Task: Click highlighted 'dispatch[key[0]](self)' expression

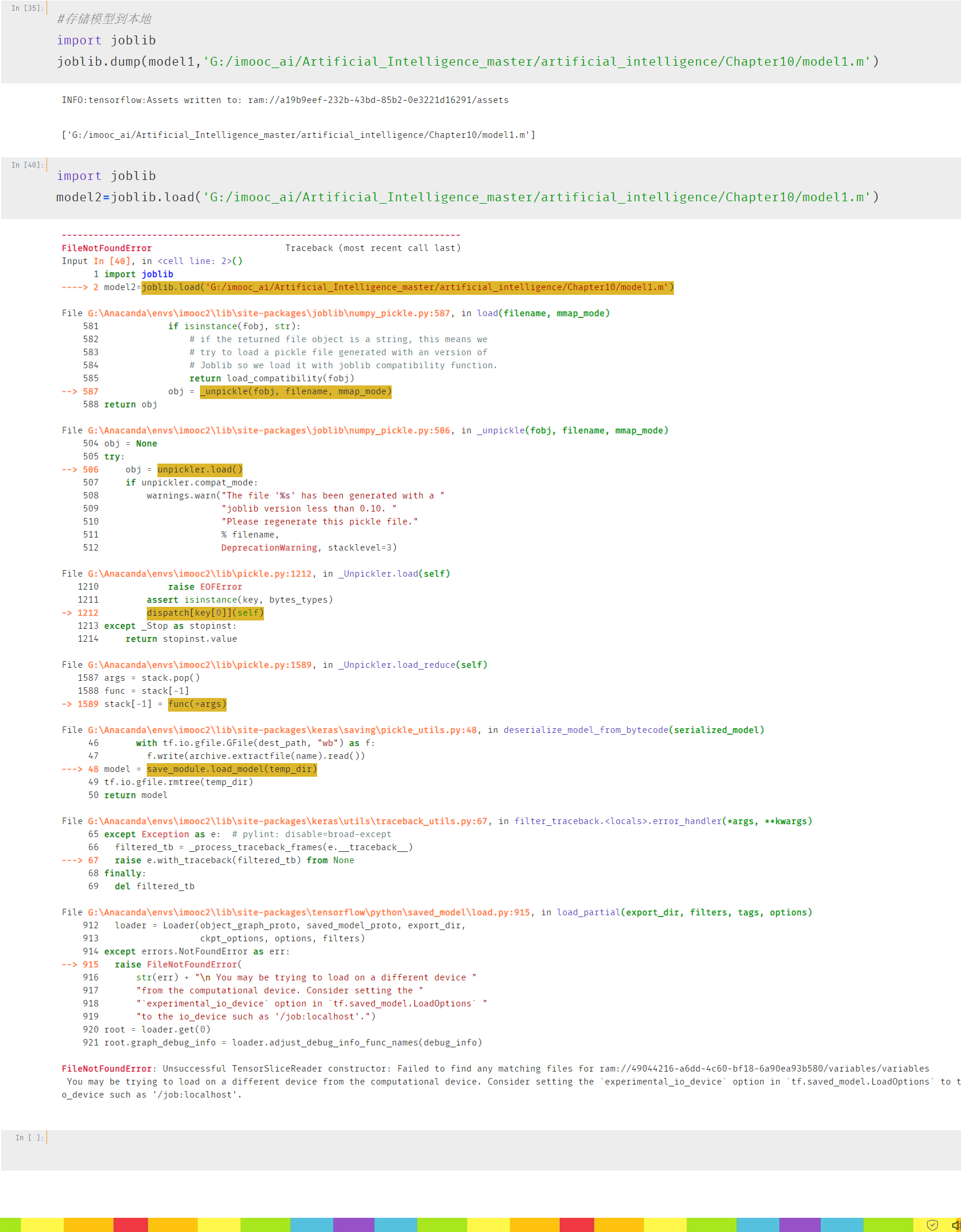Action: (x=205, y=613)
